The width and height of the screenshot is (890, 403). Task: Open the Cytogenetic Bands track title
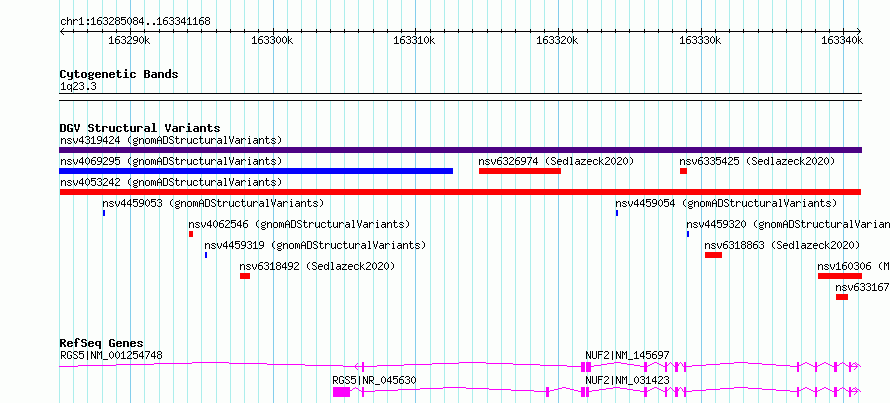(x=119, y=74)
